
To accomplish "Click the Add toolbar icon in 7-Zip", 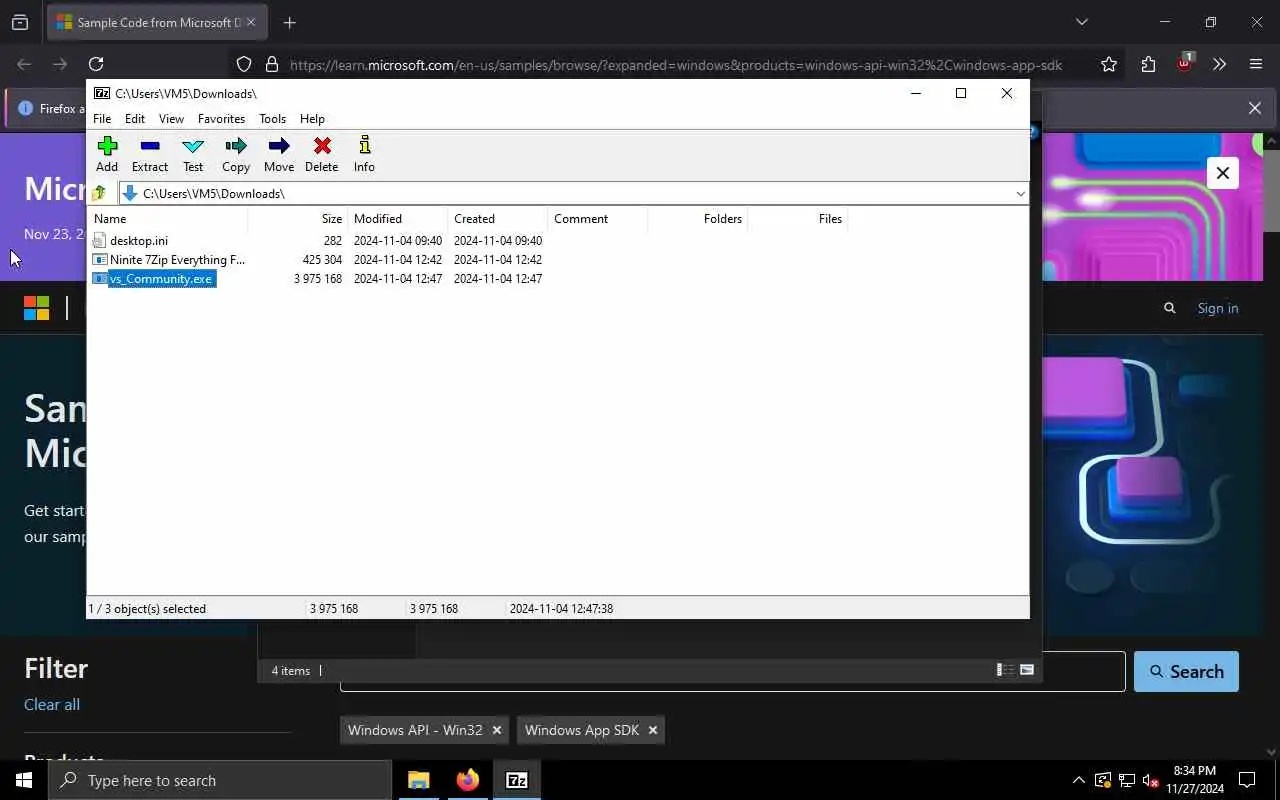I will coord(107,154).
